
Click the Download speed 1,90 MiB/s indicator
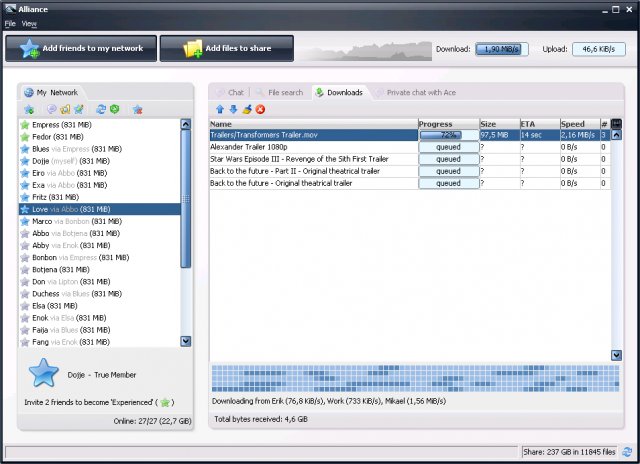point(502,49)
